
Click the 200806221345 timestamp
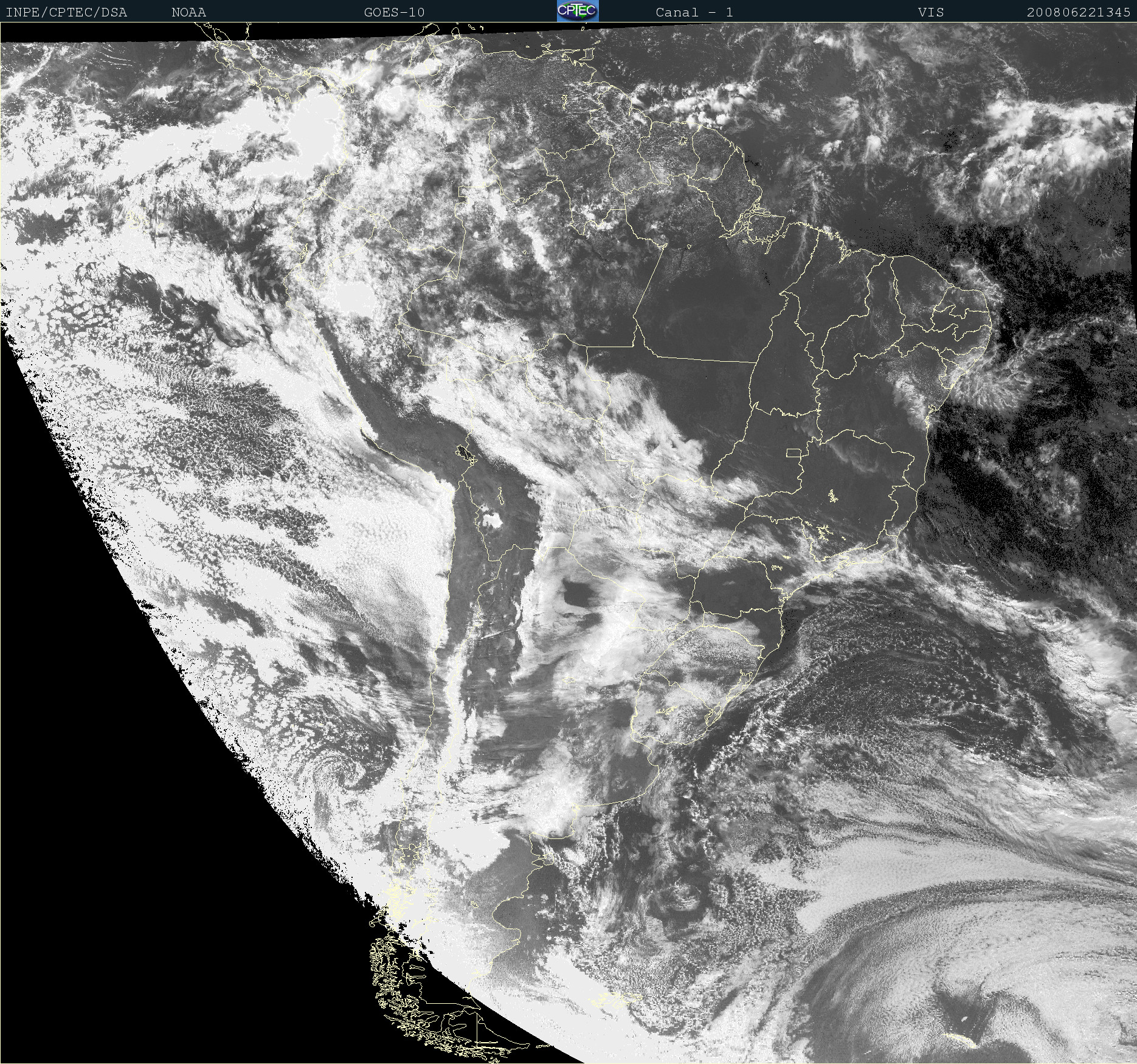pos(1079,12)
